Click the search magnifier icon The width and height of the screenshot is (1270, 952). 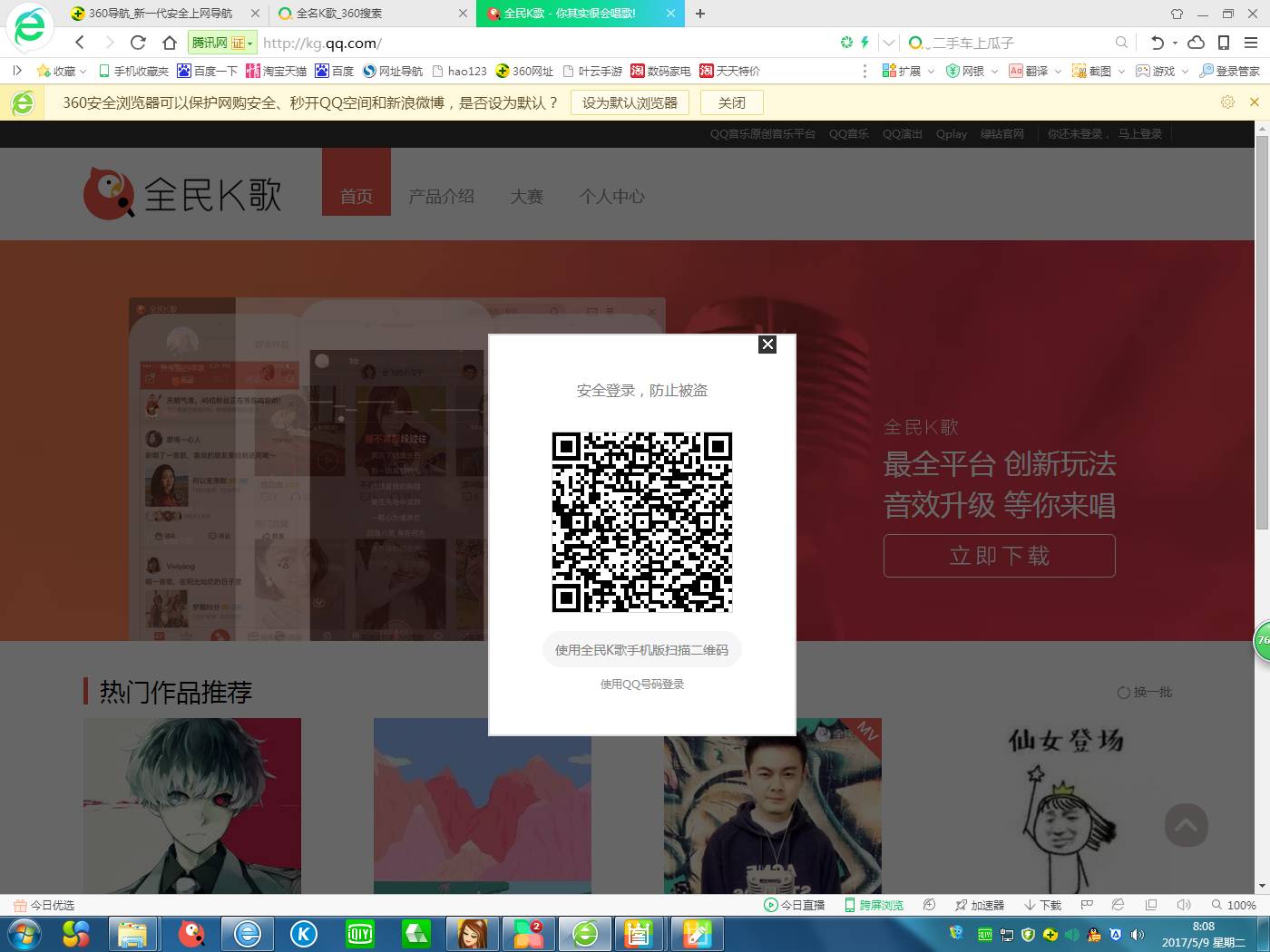pos(1121,43)
